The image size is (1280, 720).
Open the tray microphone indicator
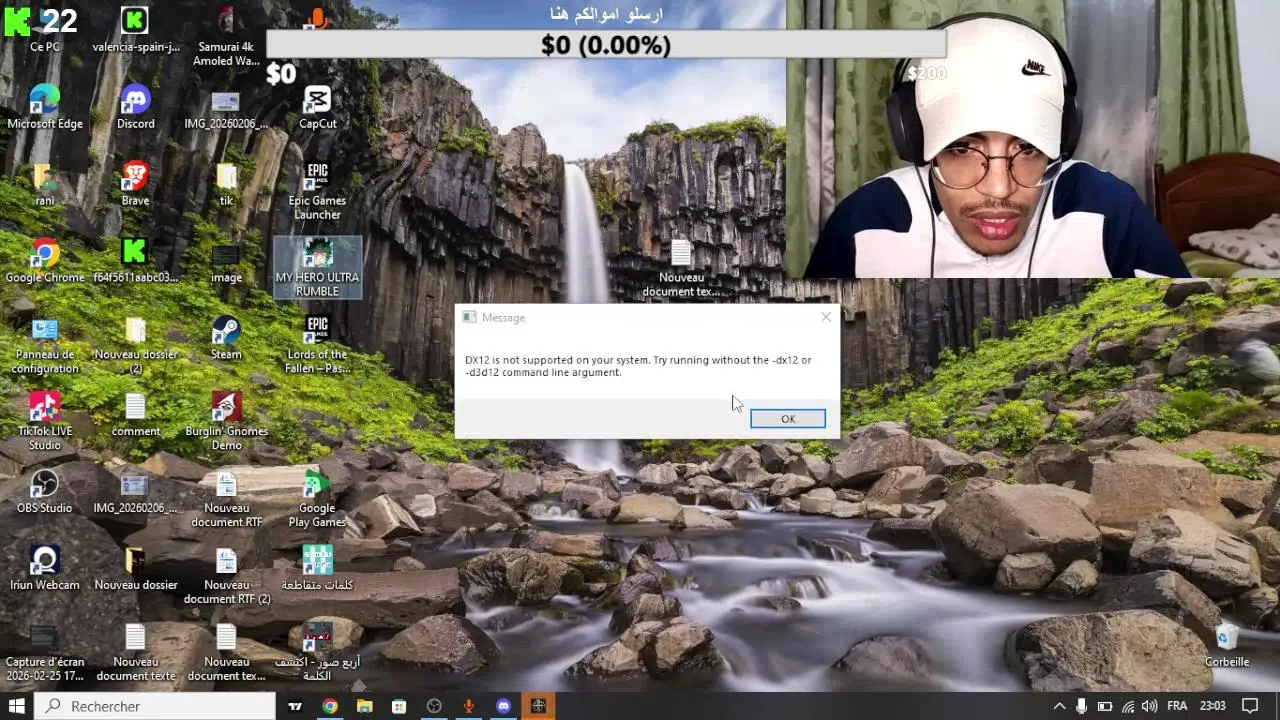1081,706
